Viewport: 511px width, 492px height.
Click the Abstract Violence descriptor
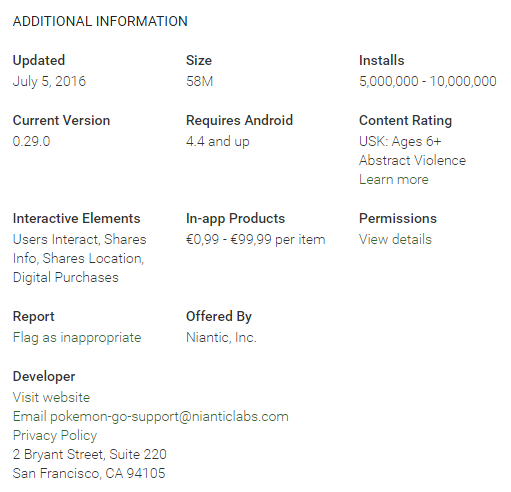pyautogui.click(x=412, y=160)
